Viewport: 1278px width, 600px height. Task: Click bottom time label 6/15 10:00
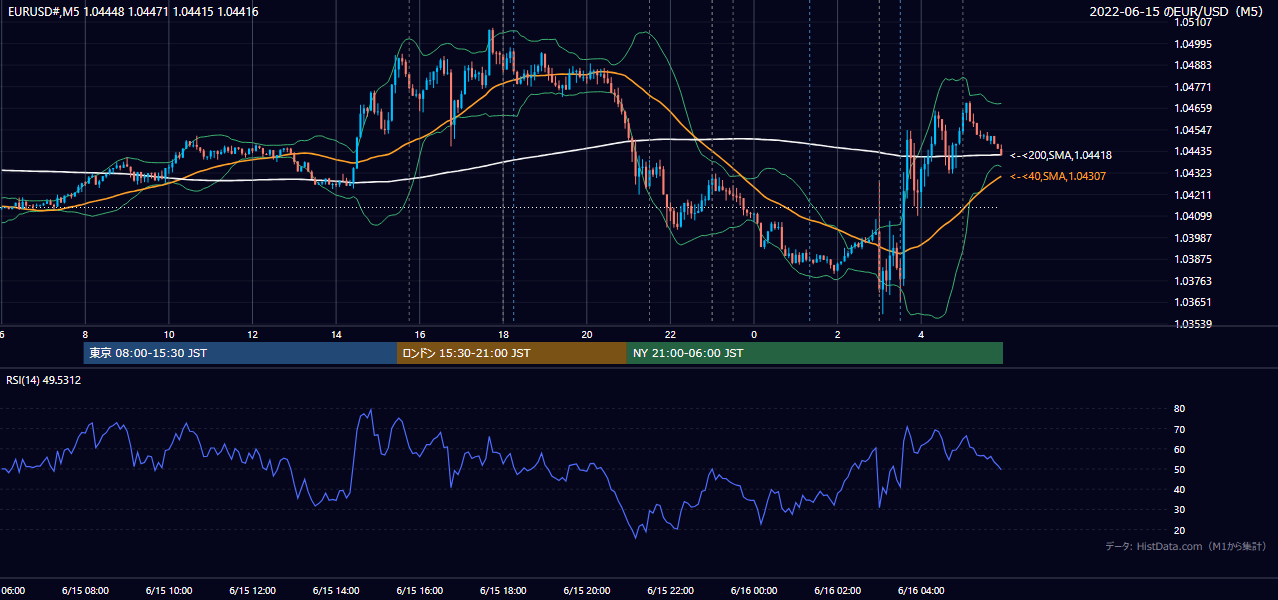point(169,591)
